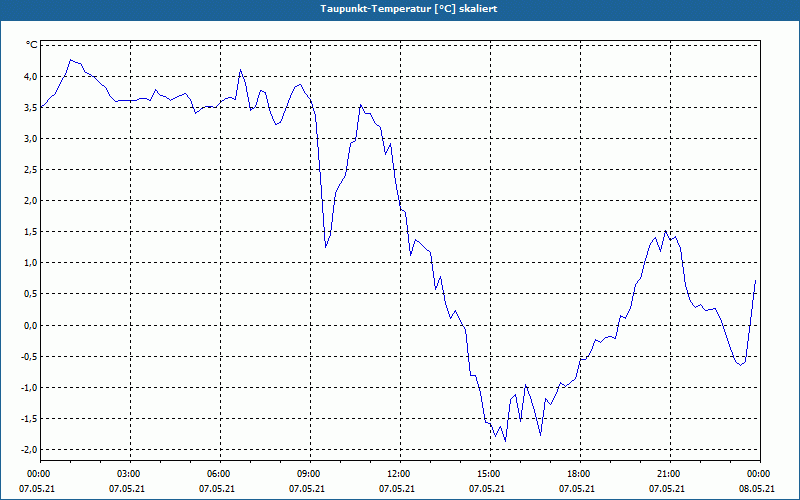Select the -0,5 y-axis value
Image resolution: width=800 pixels, height=500 pixels.
click(28, 357)
